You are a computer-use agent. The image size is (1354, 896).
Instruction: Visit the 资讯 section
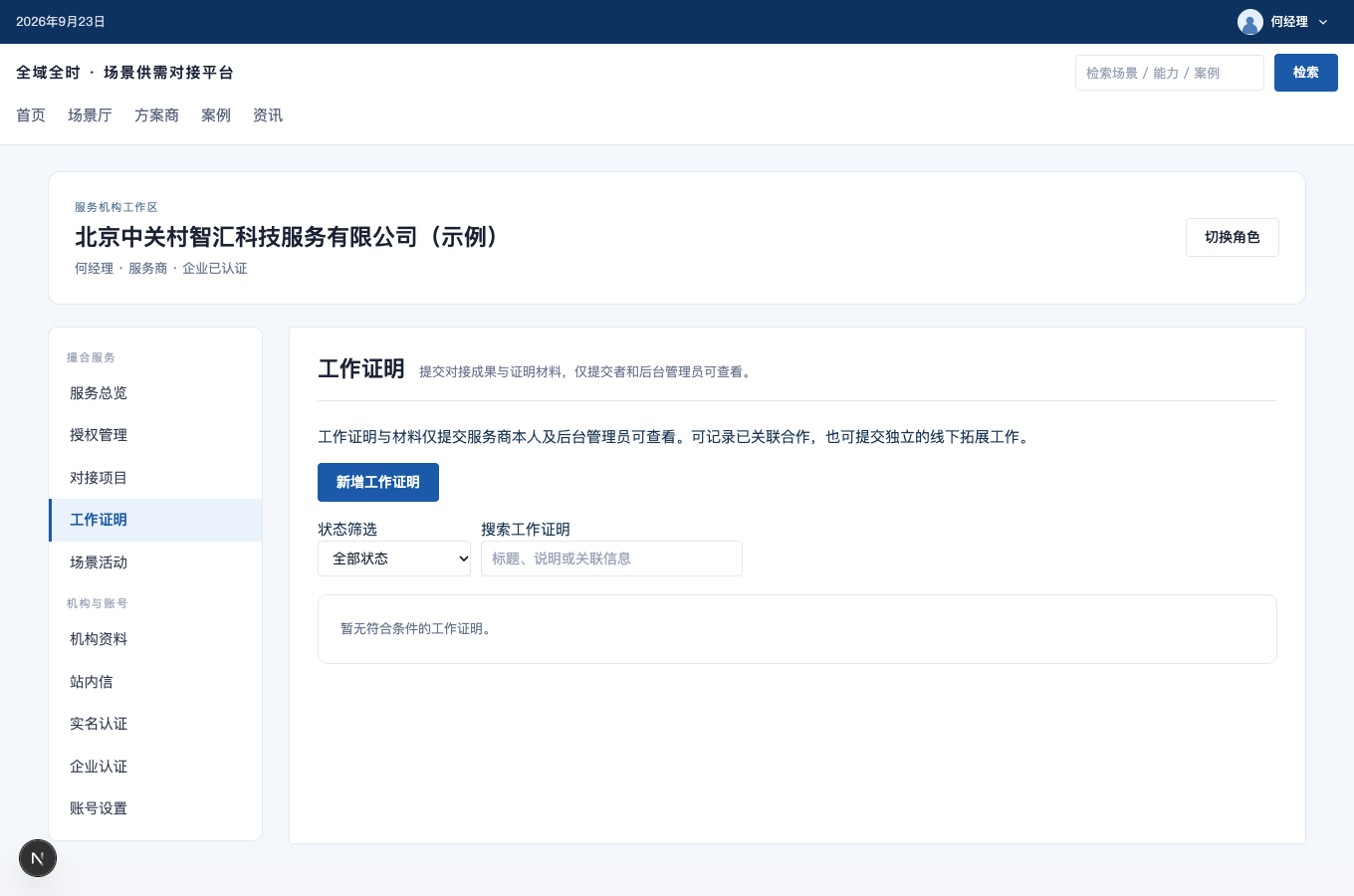(268, 115)
